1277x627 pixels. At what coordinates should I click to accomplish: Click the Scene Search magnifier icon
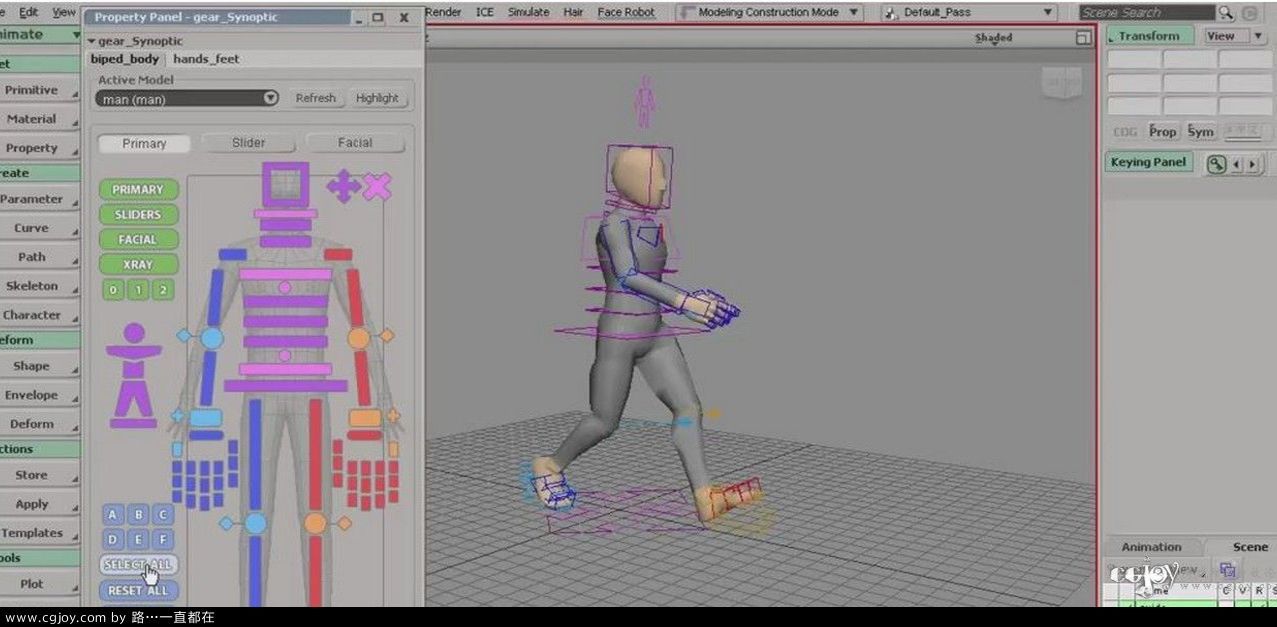[x=1226, y=12]
